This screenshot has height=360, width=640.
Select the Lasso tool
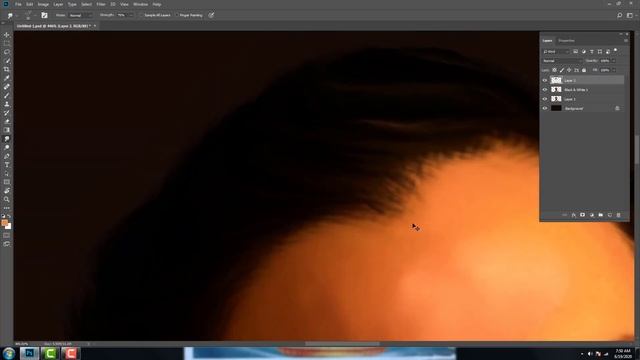point(7,52)
